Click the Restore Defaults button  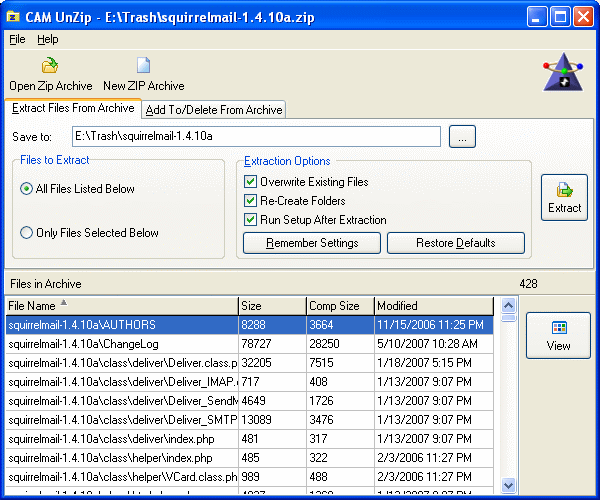pos(456,243)
